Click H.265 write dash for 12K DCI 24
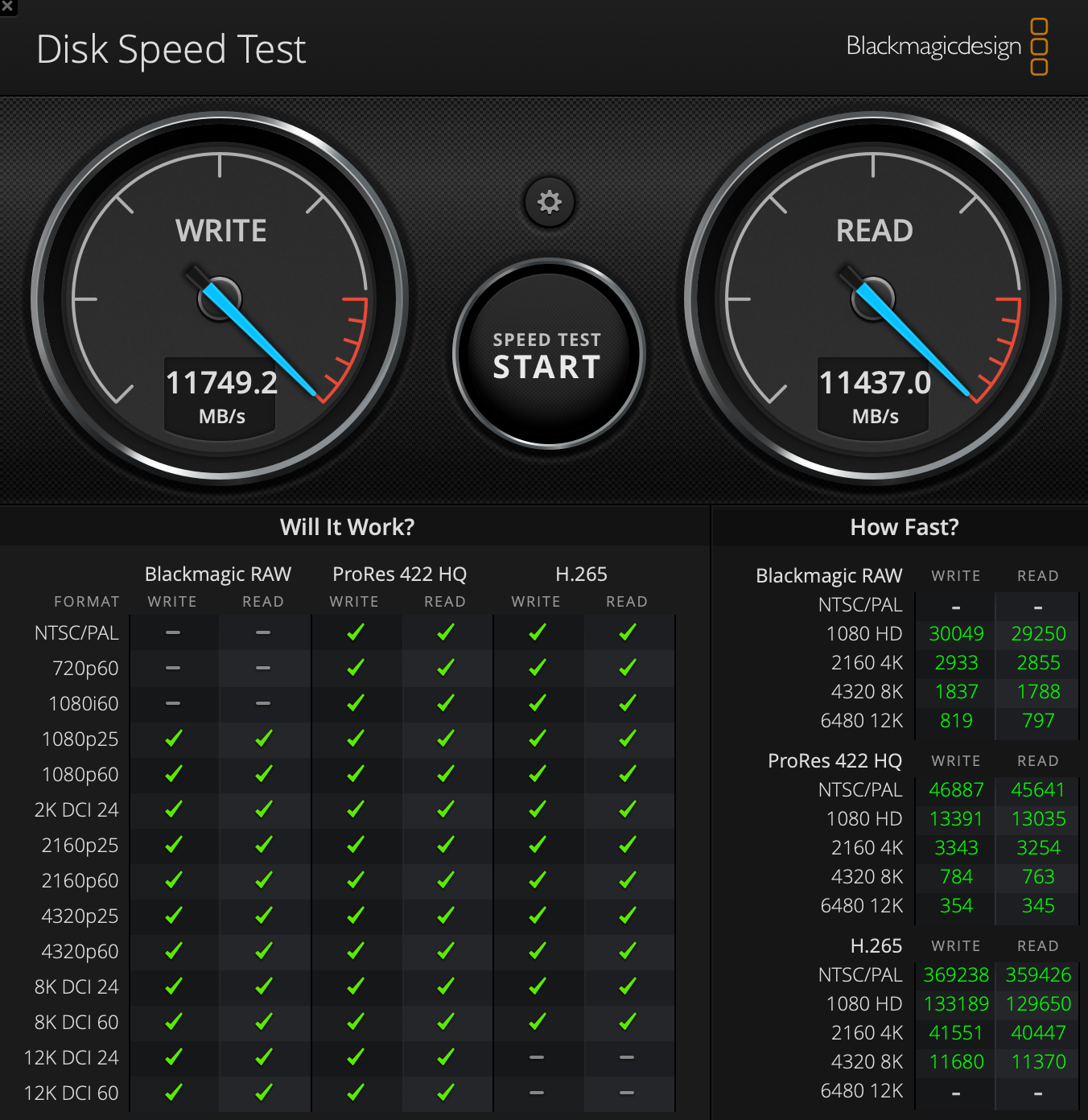The image size is (1088, 1120). click(x=537, y=1057)
